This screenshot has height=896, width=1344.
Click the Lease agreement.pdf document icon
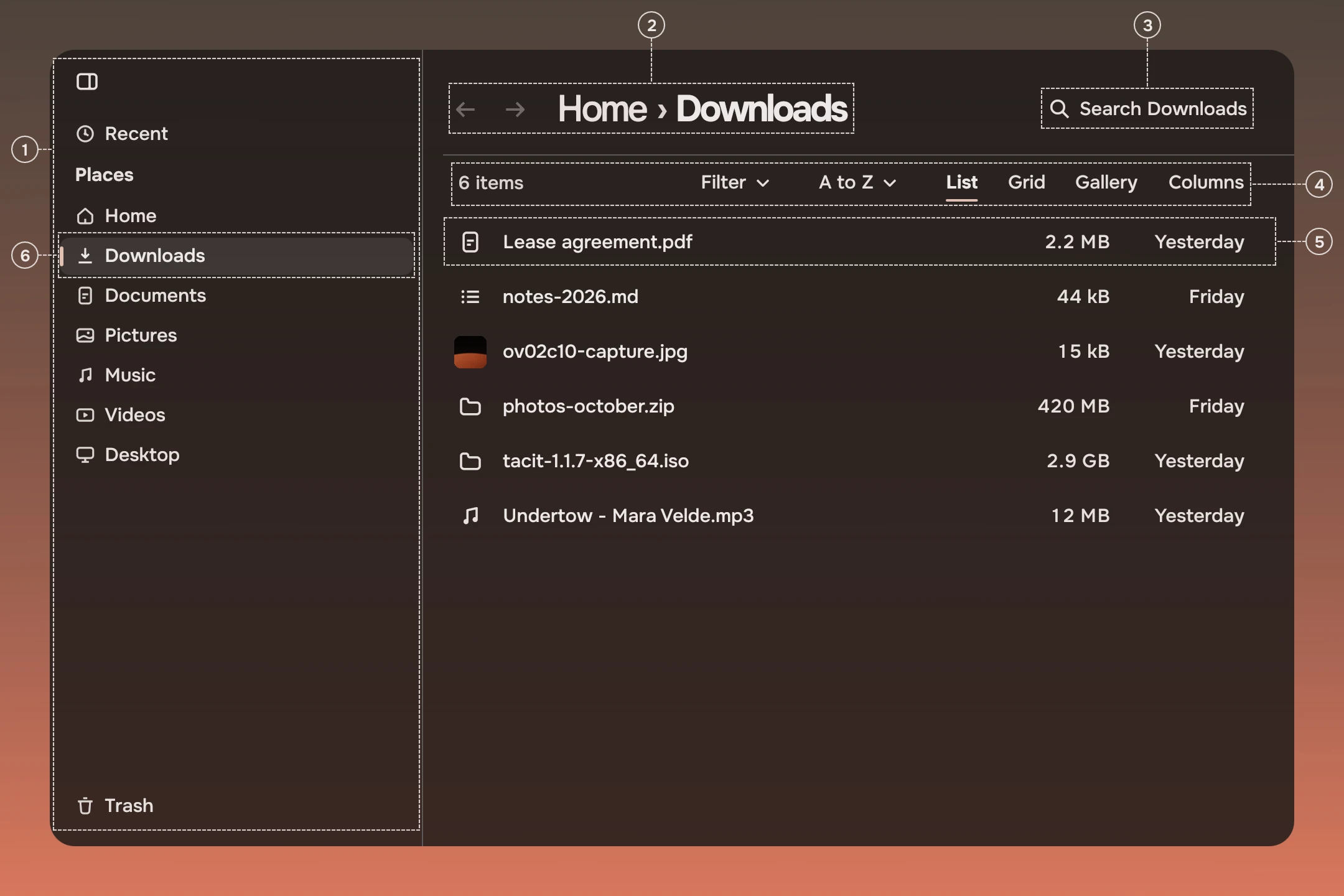(x=470, y=242)
